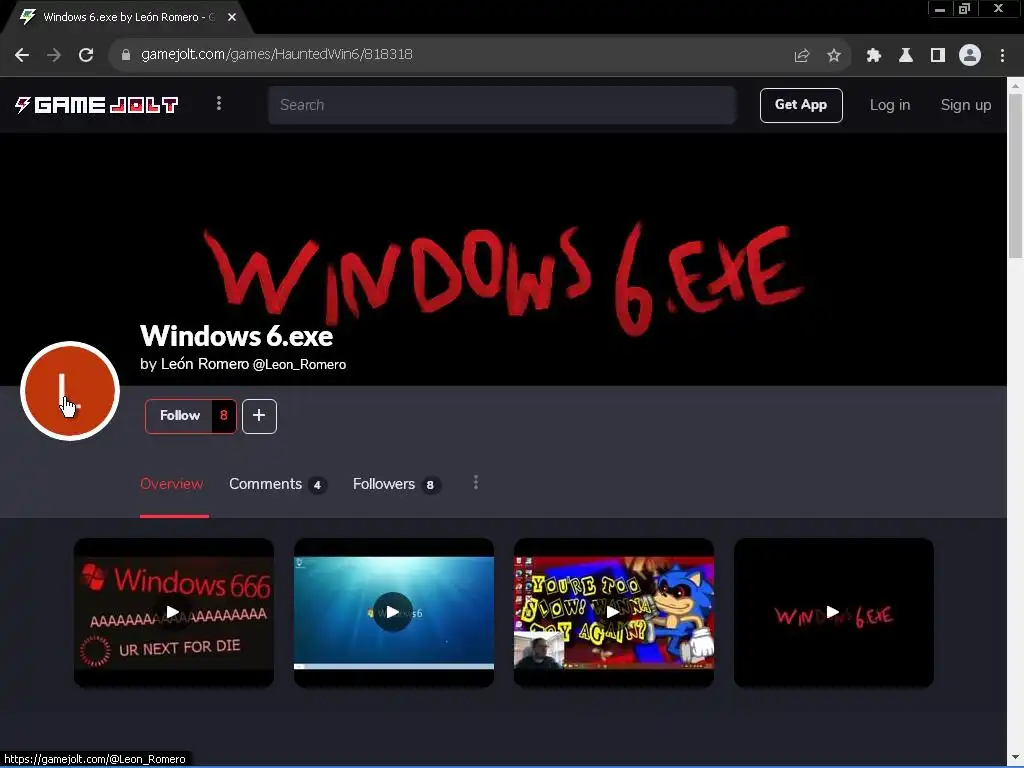Play the You're Too Slow Sonic video
The width and height of the screenshot is (1024, 768).
coord(613,613)
